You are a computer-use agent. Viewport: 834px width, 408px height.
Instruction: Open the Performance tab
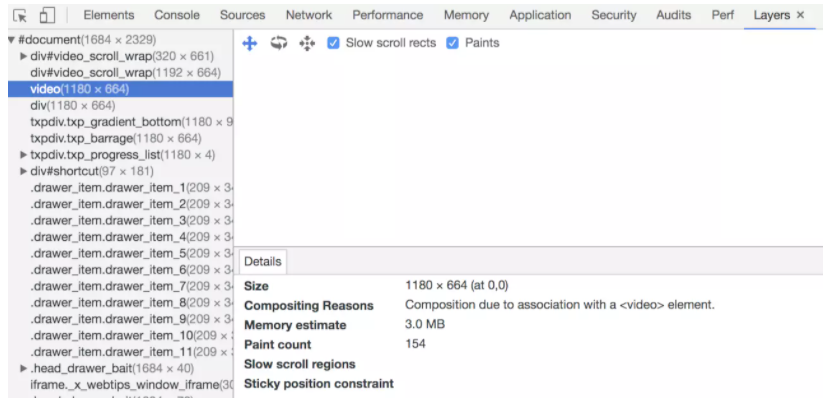388,15
